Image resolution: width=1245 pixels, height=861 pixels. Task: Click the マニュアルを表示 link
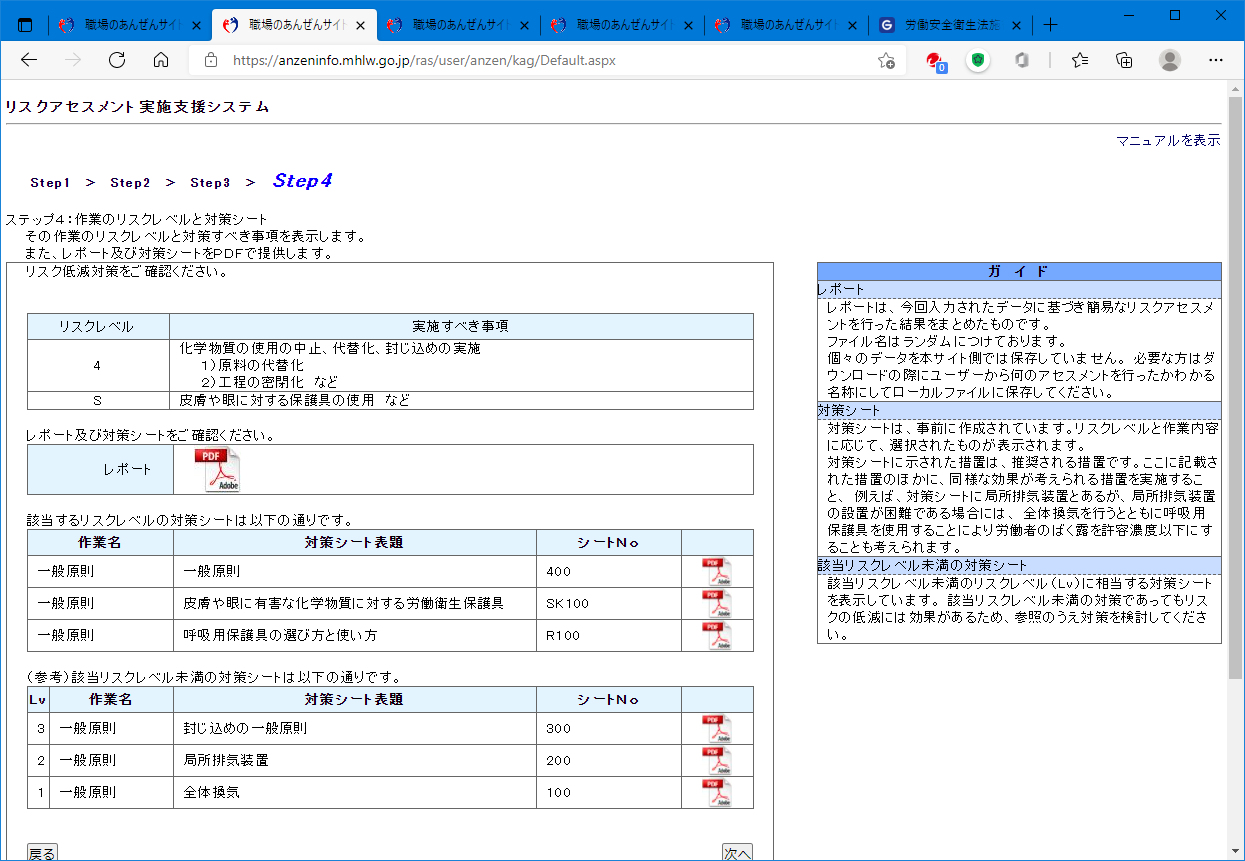(1168, 141)
